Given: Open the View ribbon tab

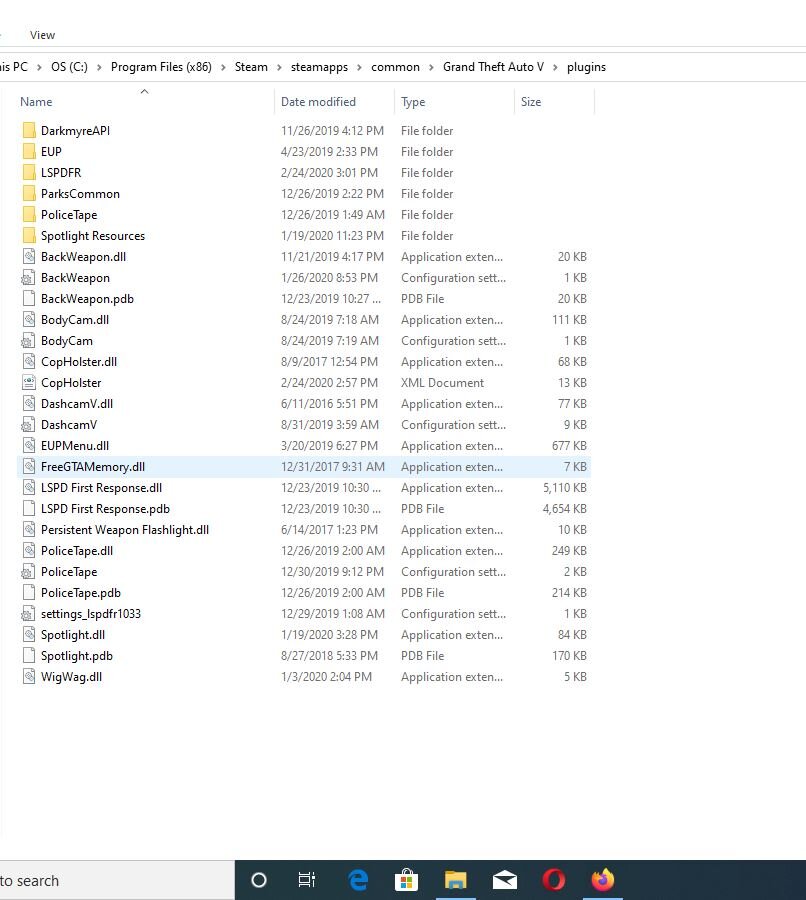Looking at the screenshot, I should pyautogui.click(x=42, y=35).
